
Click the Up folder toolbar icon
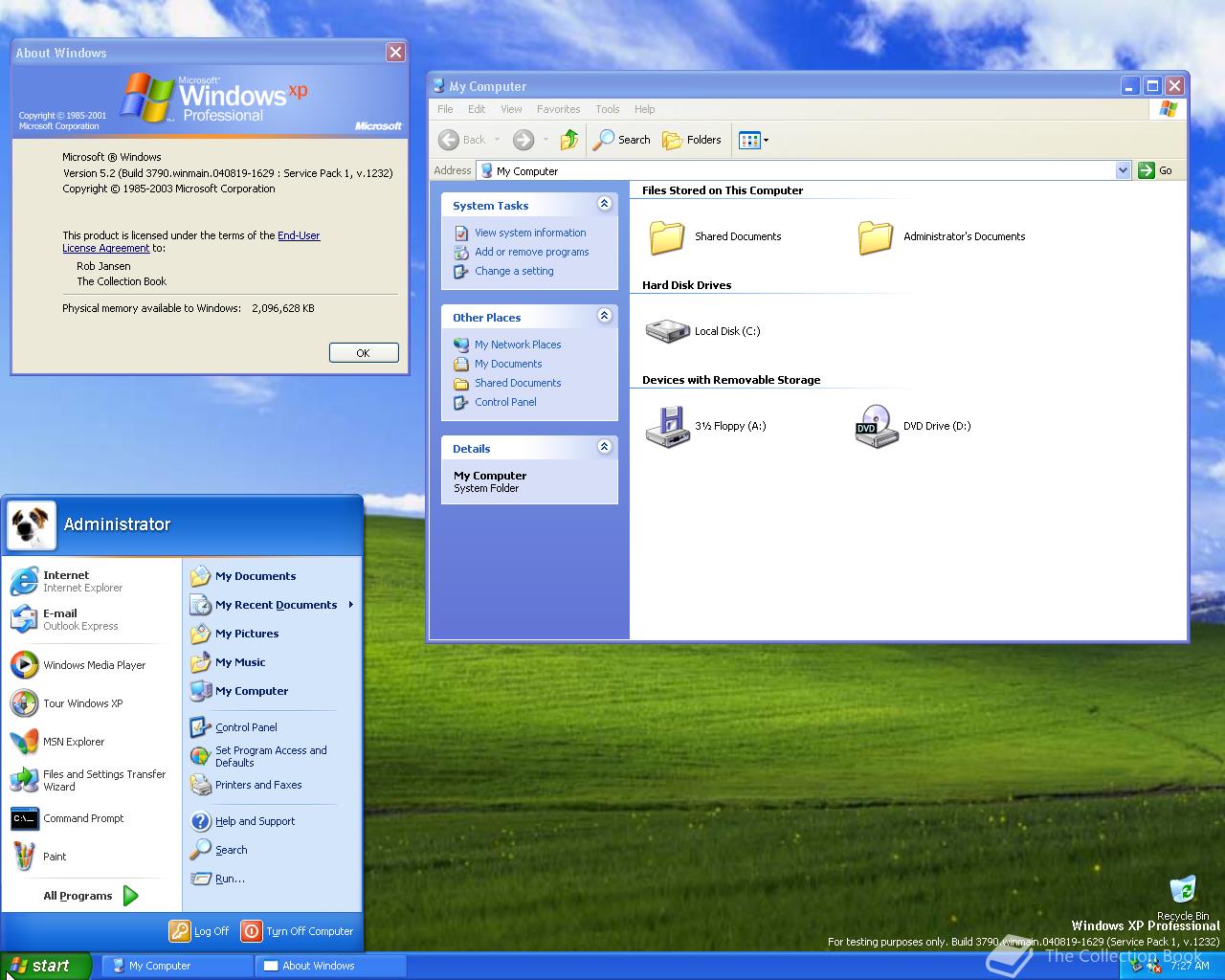(x=569, y=140)
